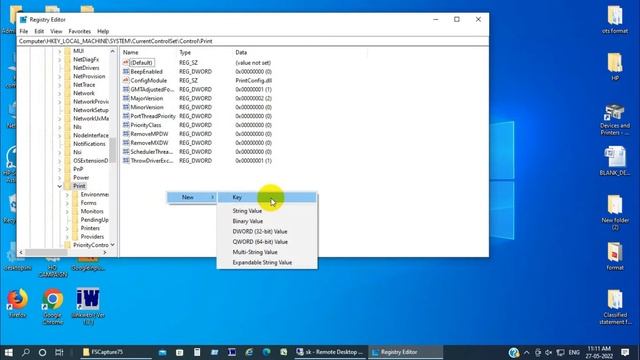Open the Firefox desktop shortcut
Image resolution: width=640 pixels, height=360 pixels.
pos(17,303)
